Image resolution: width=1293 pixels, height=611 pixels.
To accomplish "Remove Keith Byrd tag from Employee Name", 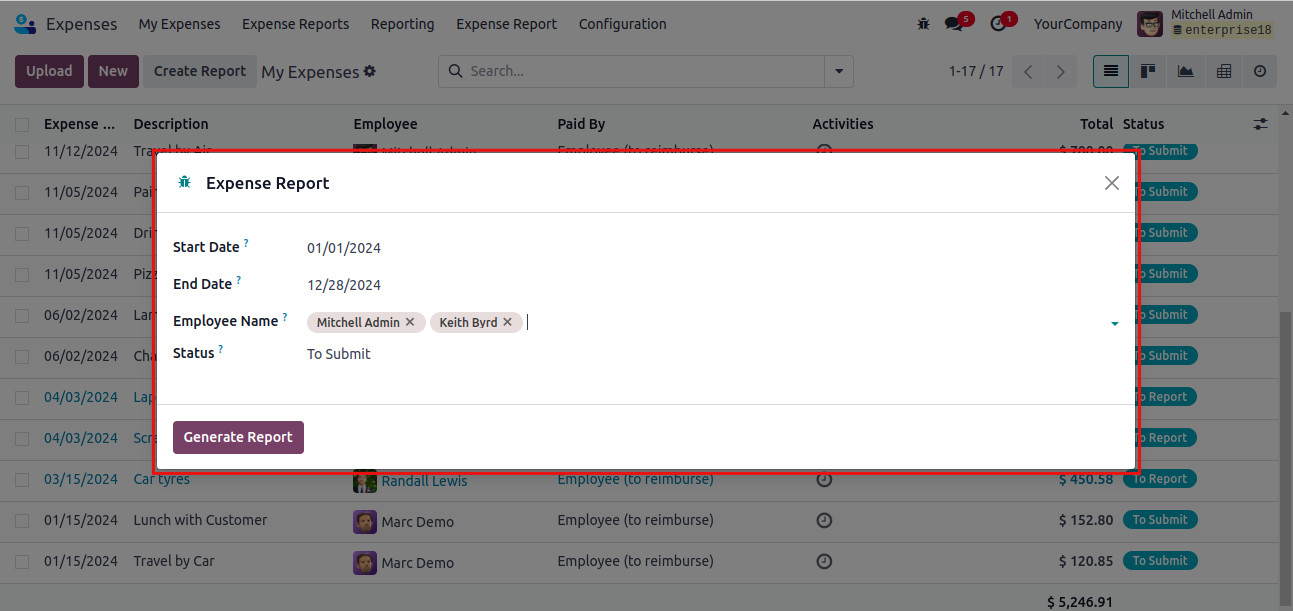I will point(507,322).
